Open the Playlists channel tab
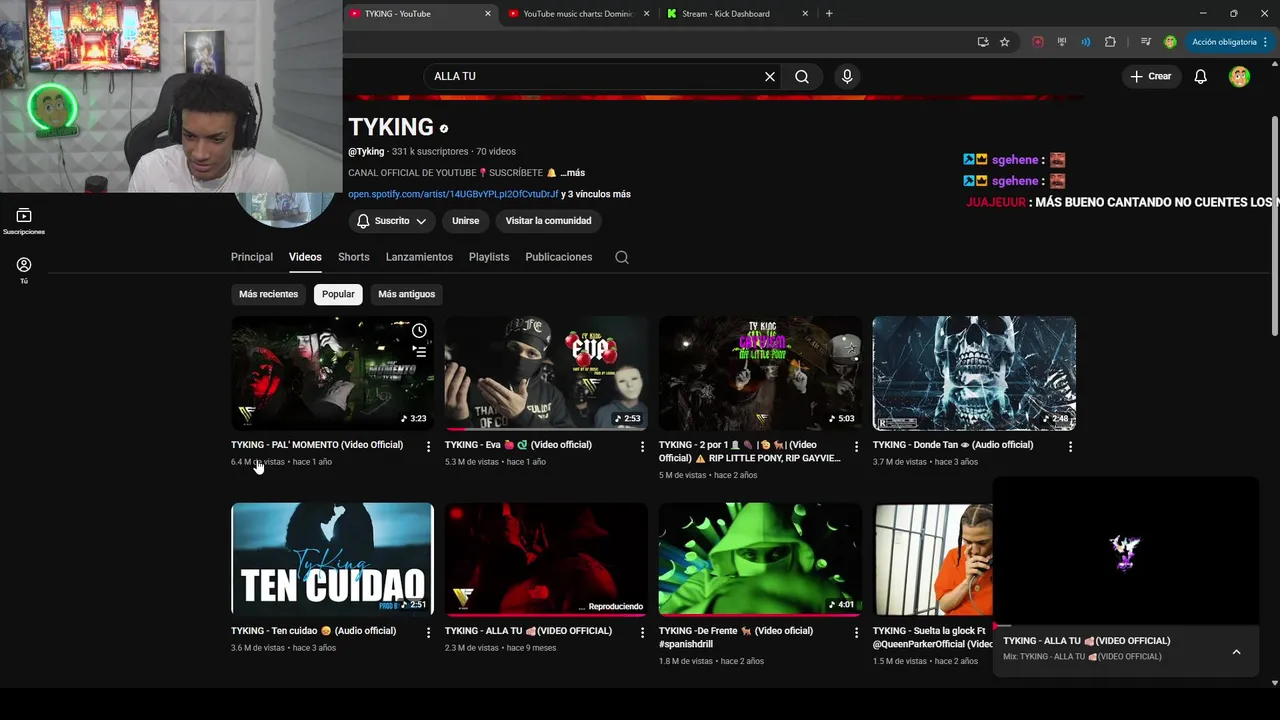The height and width of the screenshot is (720, 1280). pos(489,257)
